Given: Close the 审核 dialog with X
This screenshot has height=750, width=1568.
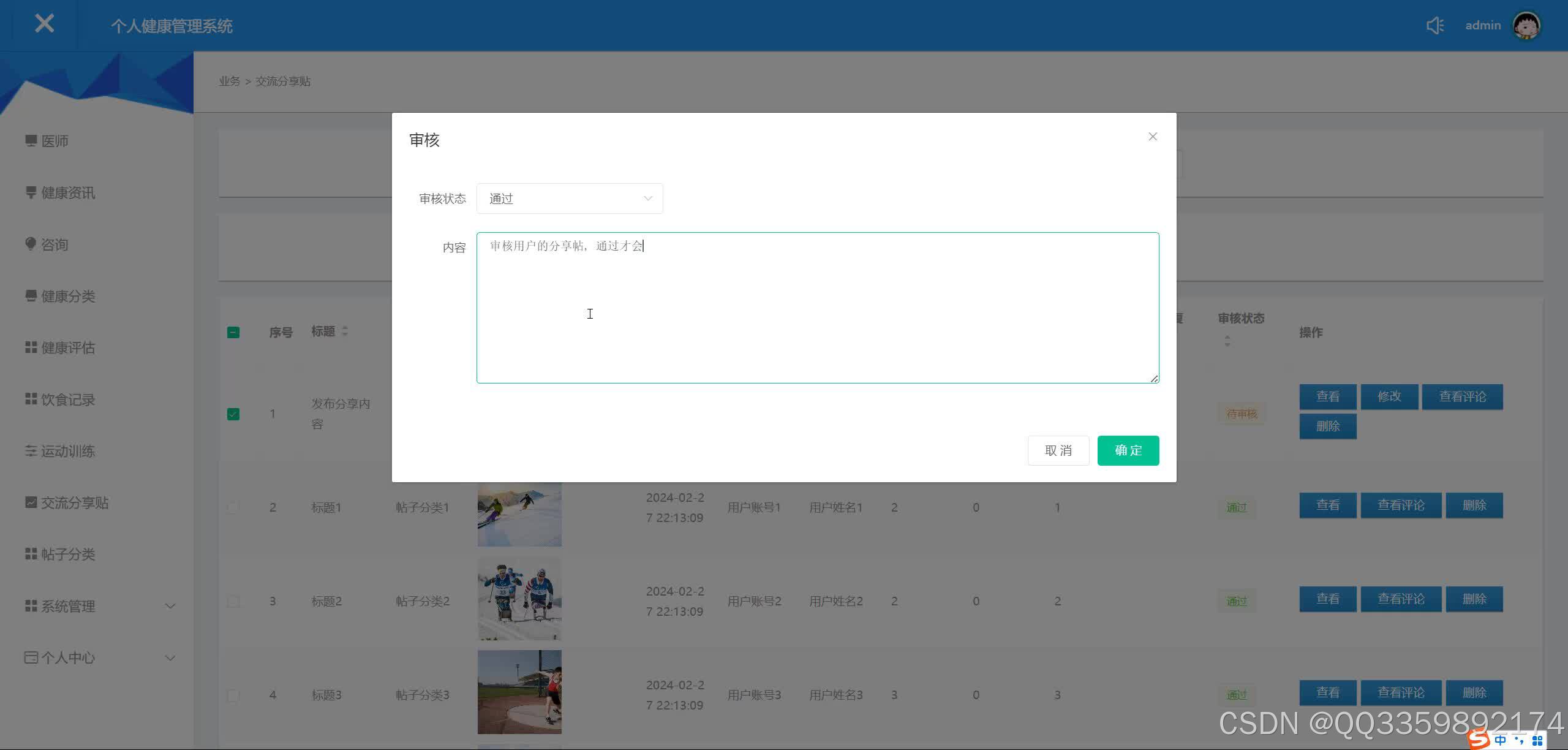Looking at the screenshot, I should [x=1152, y=137].
